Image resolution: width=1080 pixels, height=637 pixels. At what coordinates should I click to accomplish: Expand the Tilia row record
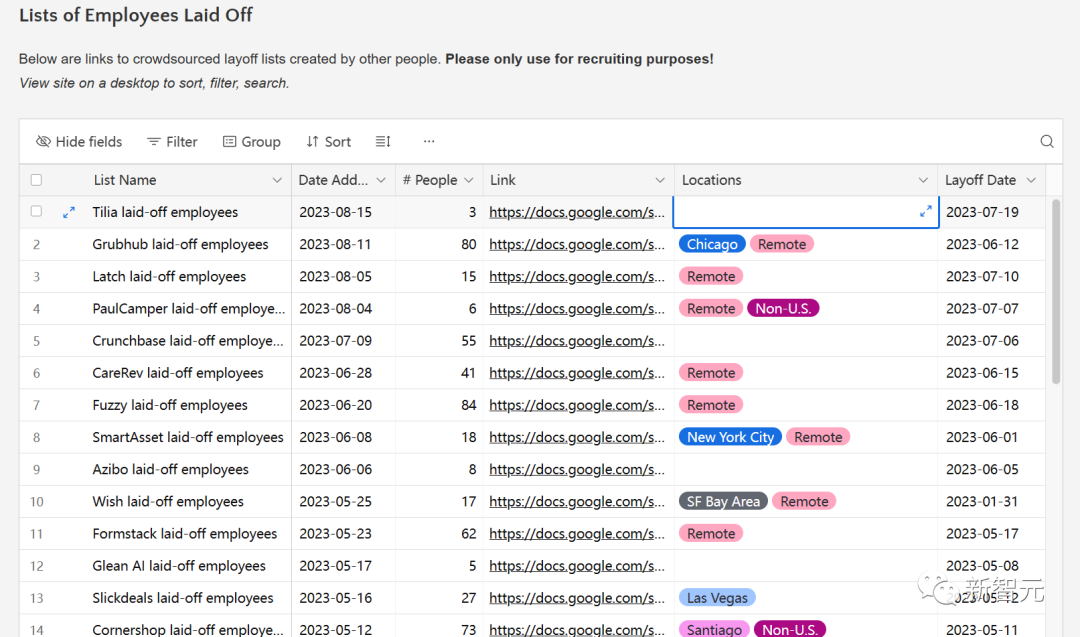coord(69,212)
